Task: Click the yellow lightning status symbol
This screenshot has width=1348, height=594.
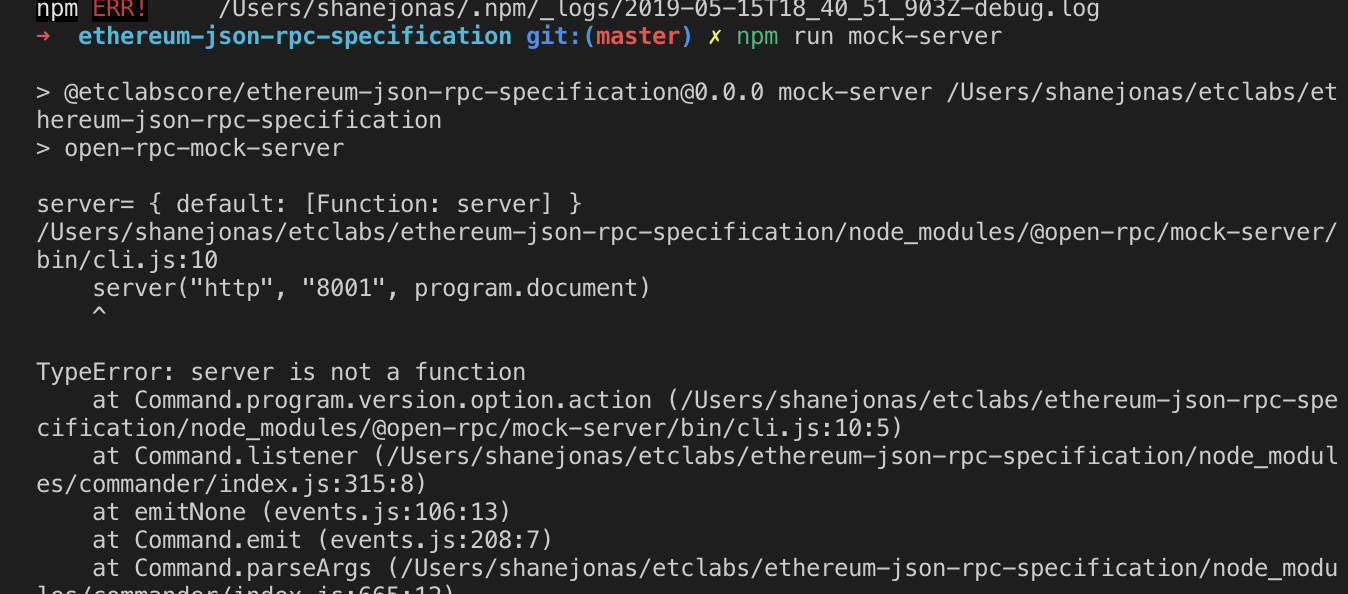Action: 716,36
